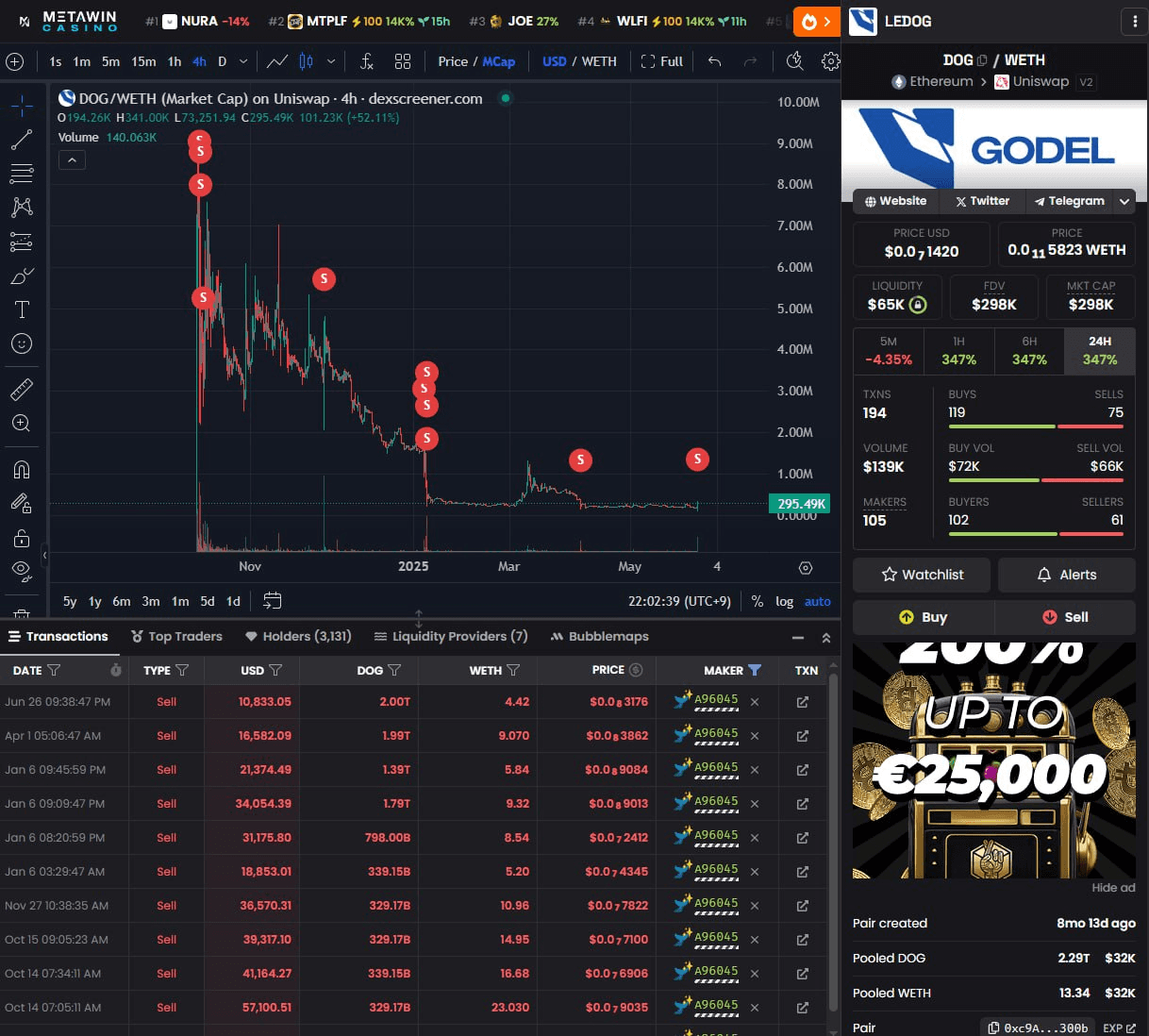The width and height of the screenshot is (1149, 1036).
Task: Activate the zoom in tool
Action: click(22, 423)
